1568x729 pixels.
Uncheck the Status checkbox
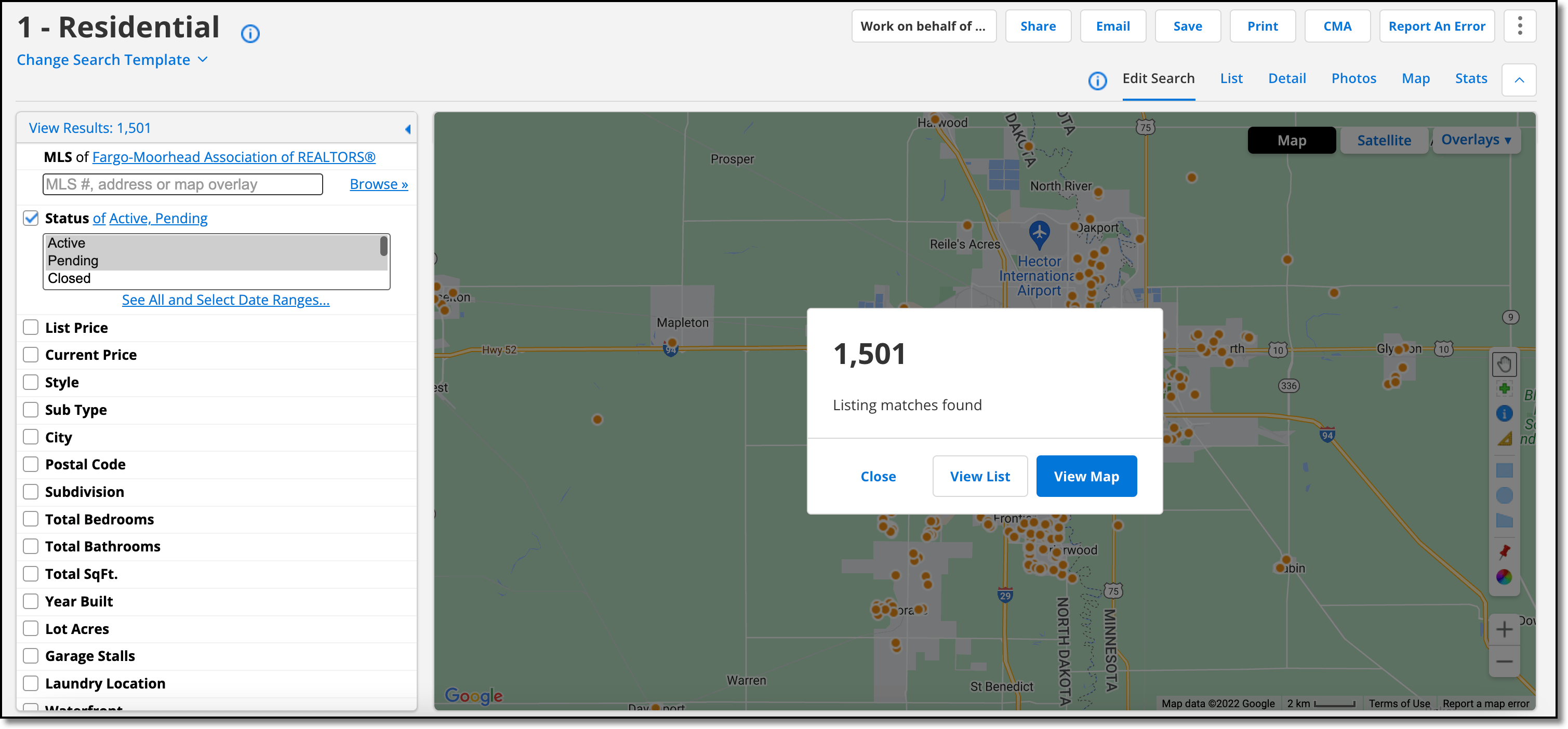[x=31, y=218]
